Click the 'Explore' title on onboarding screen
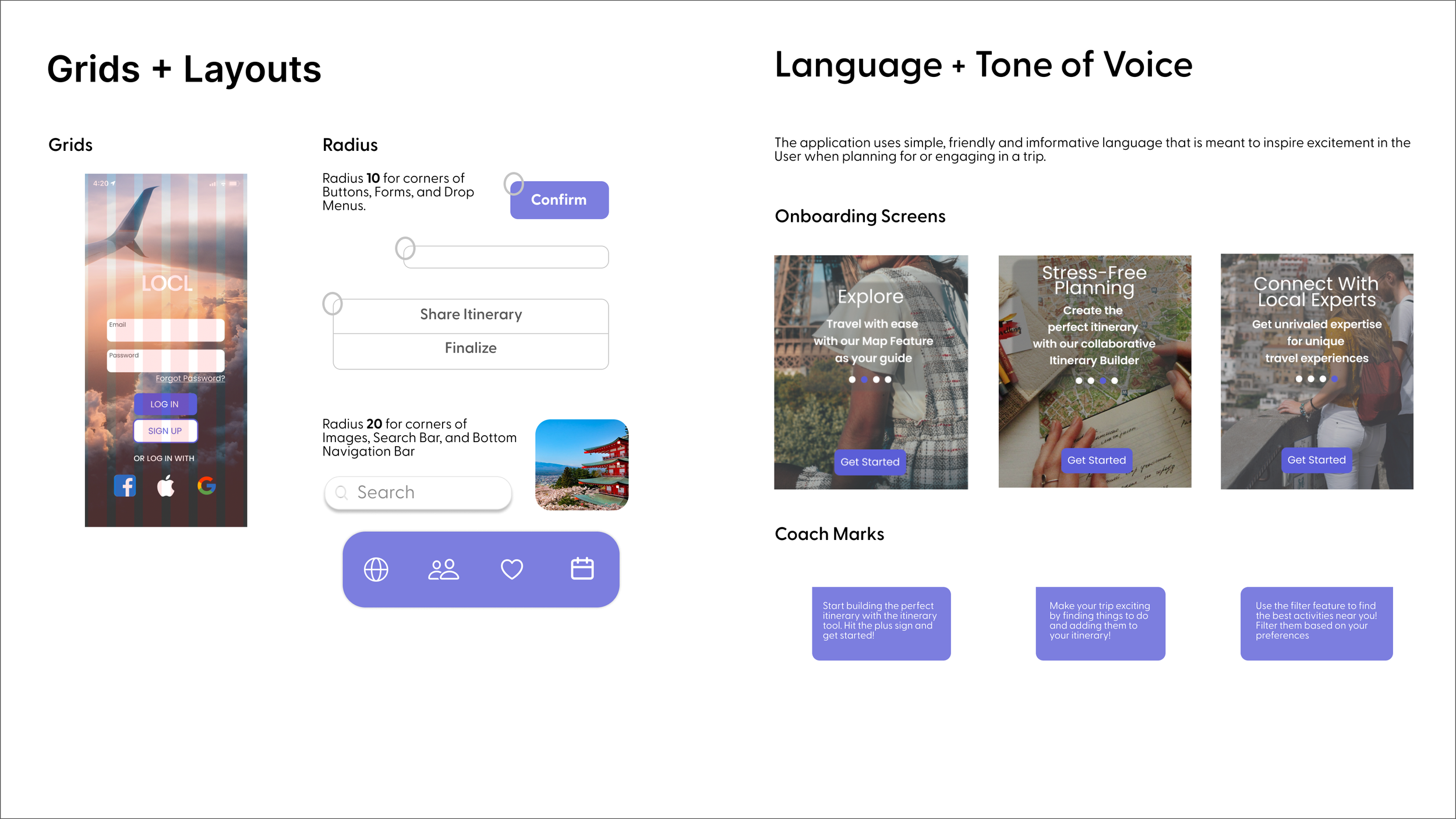This screenshot has height=819, width=1456. tap(870, 296)
